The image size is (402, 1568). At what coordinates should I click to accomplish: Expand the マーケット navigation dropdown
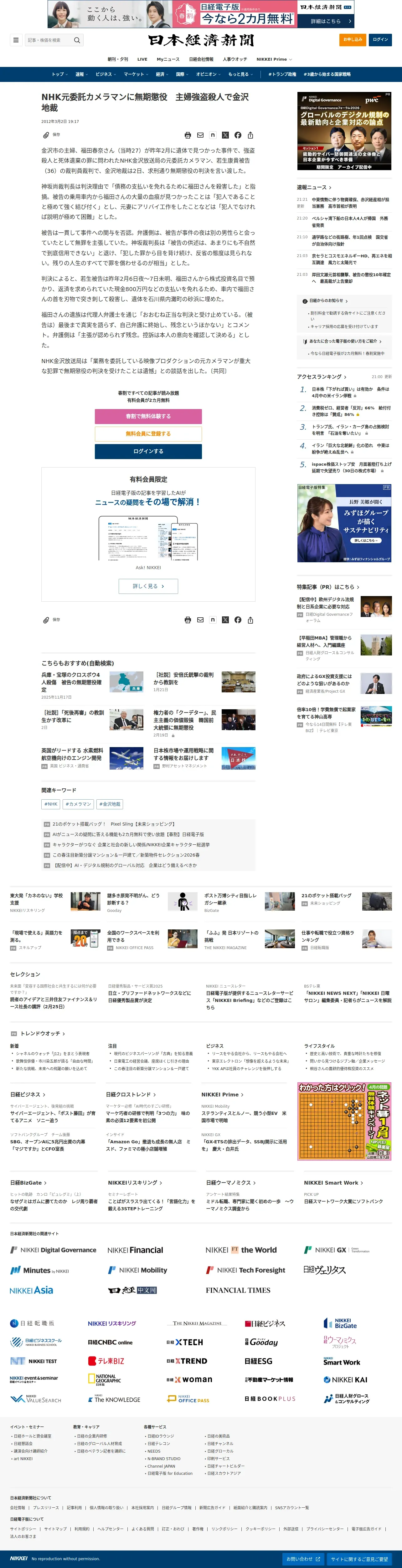(x=136, y=74)
